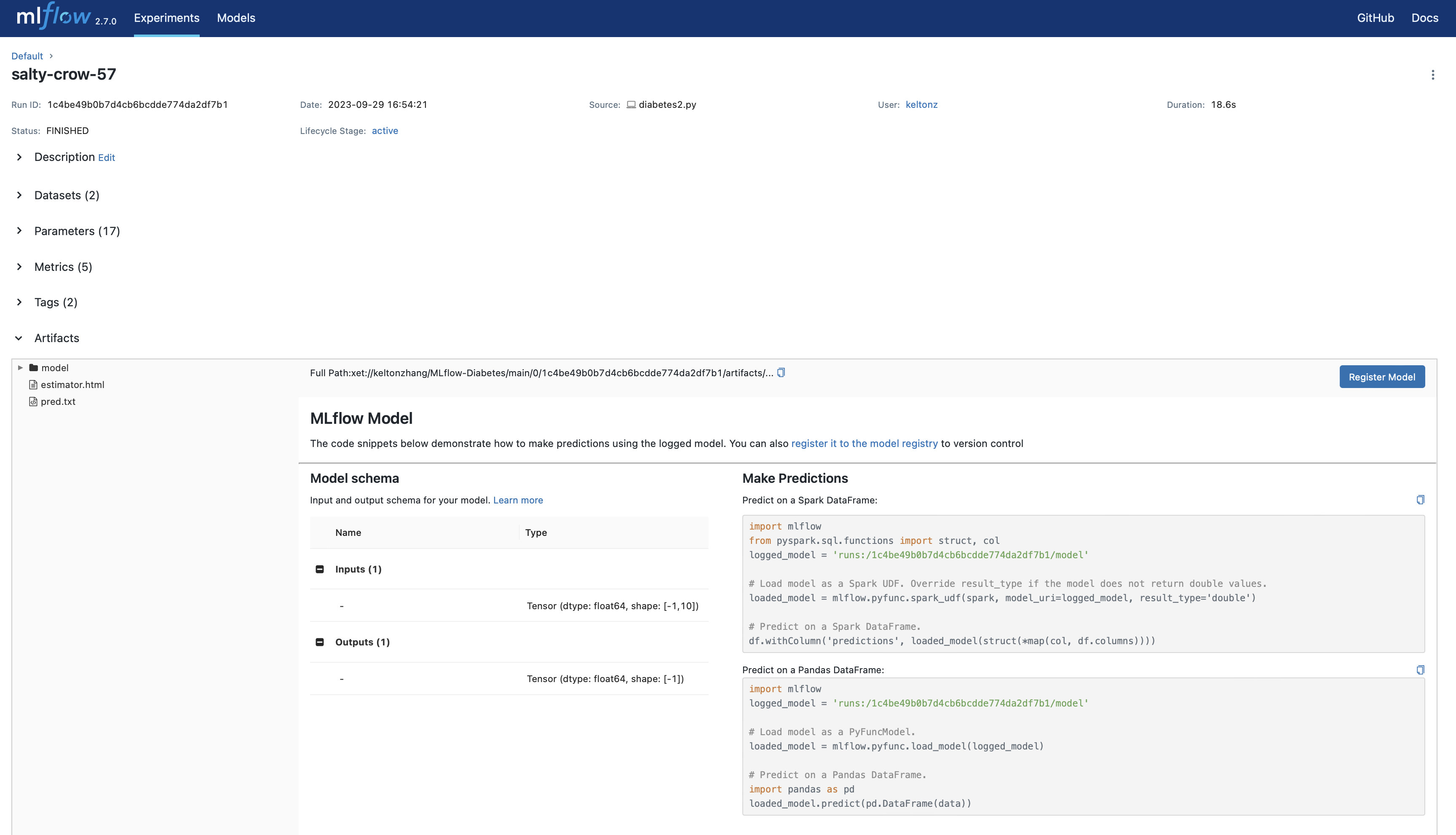Click the salty-crow-57 run title
1456x835 pixels.
(x=64, y=75)
